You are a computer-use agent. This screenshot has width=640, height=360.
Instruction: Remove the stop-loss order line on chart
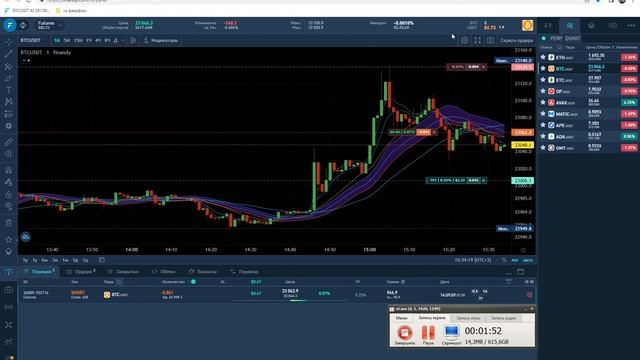coord(484,67)
